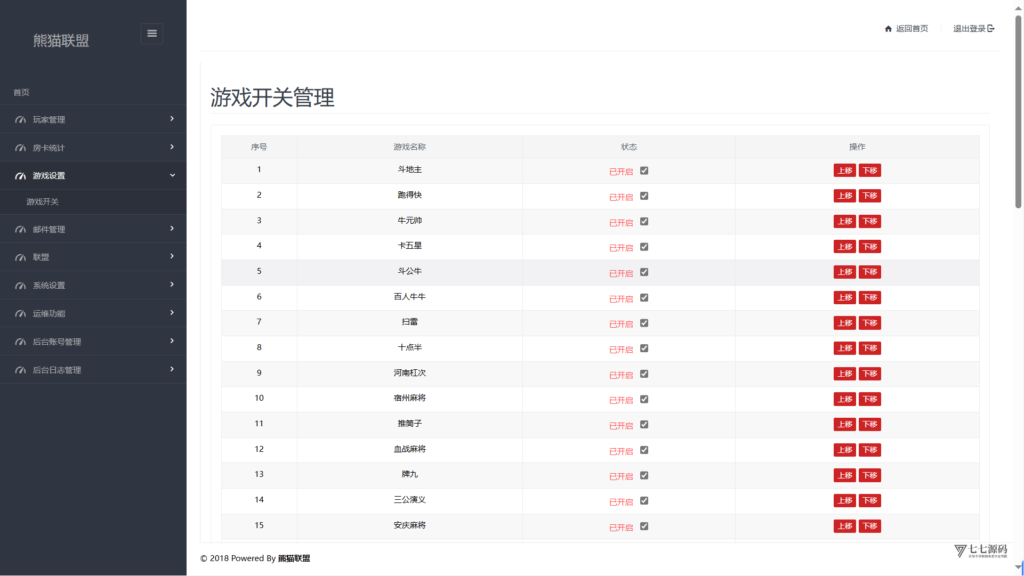Click the page vertical scrollbar thumb
The width and height of the screenshot is (1024, 576).
pyautogui.click(x=1017, y=111)
